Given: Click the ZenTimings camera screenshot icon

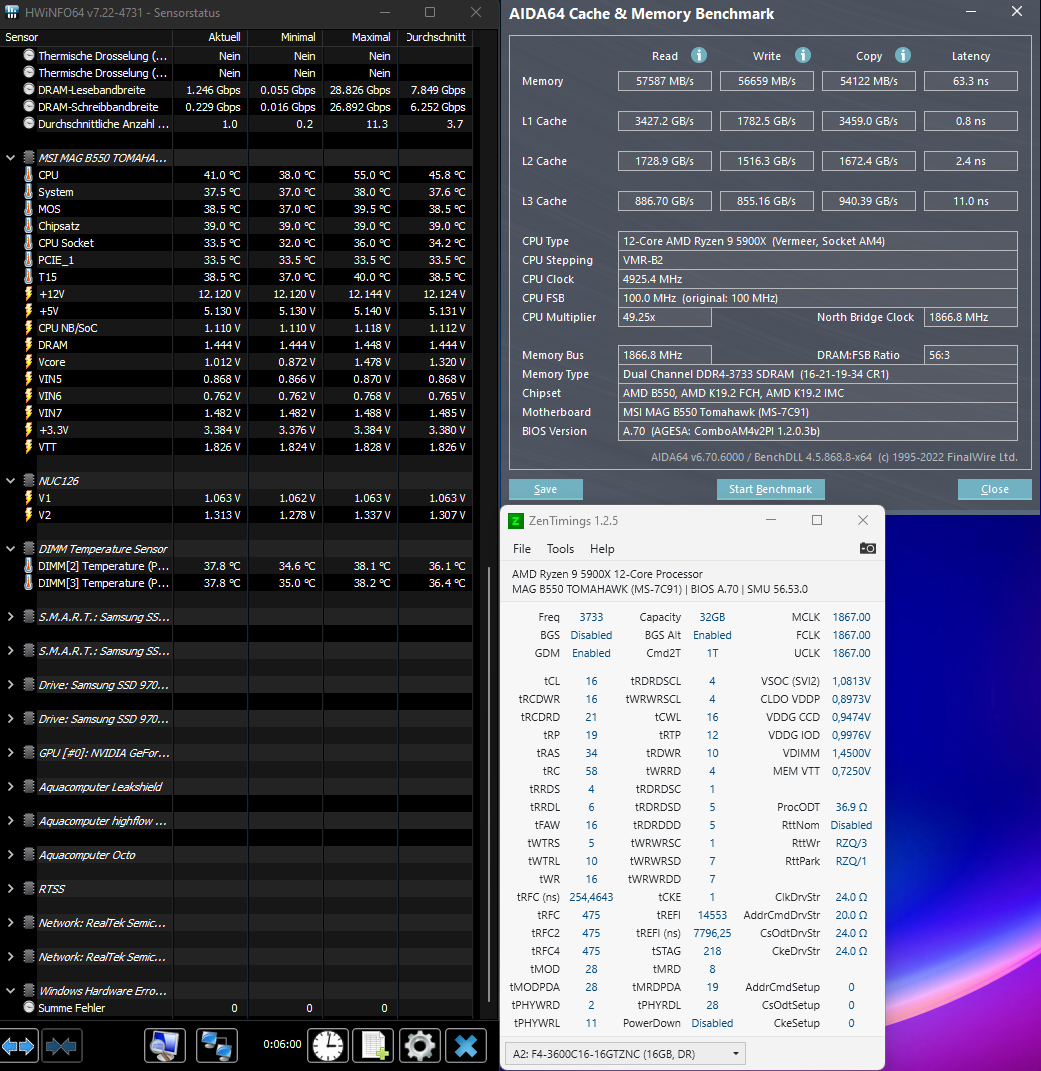Looking at the screenshot, I should 868,548.
